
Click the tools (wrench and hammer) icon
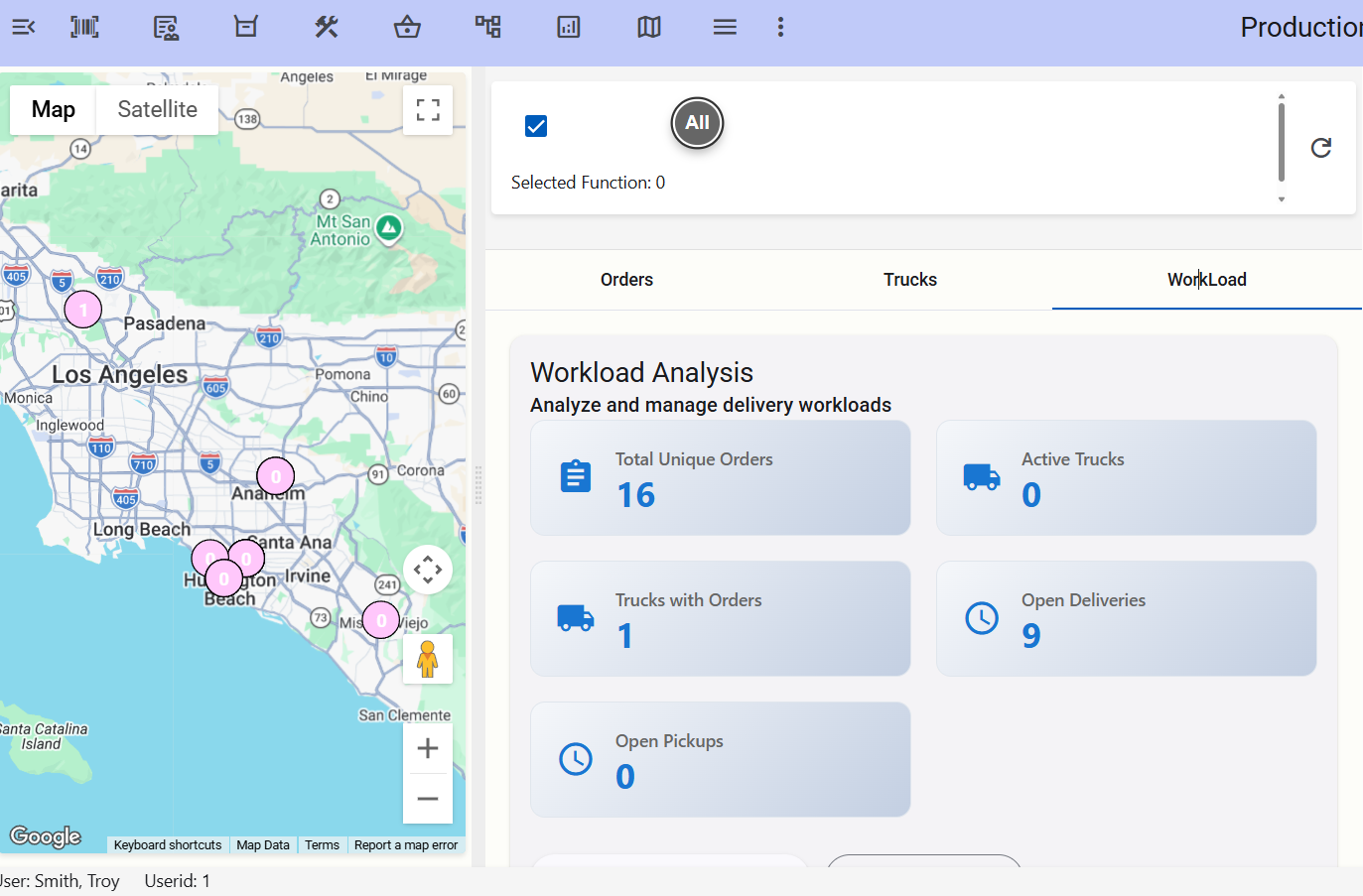click(326, 27)
